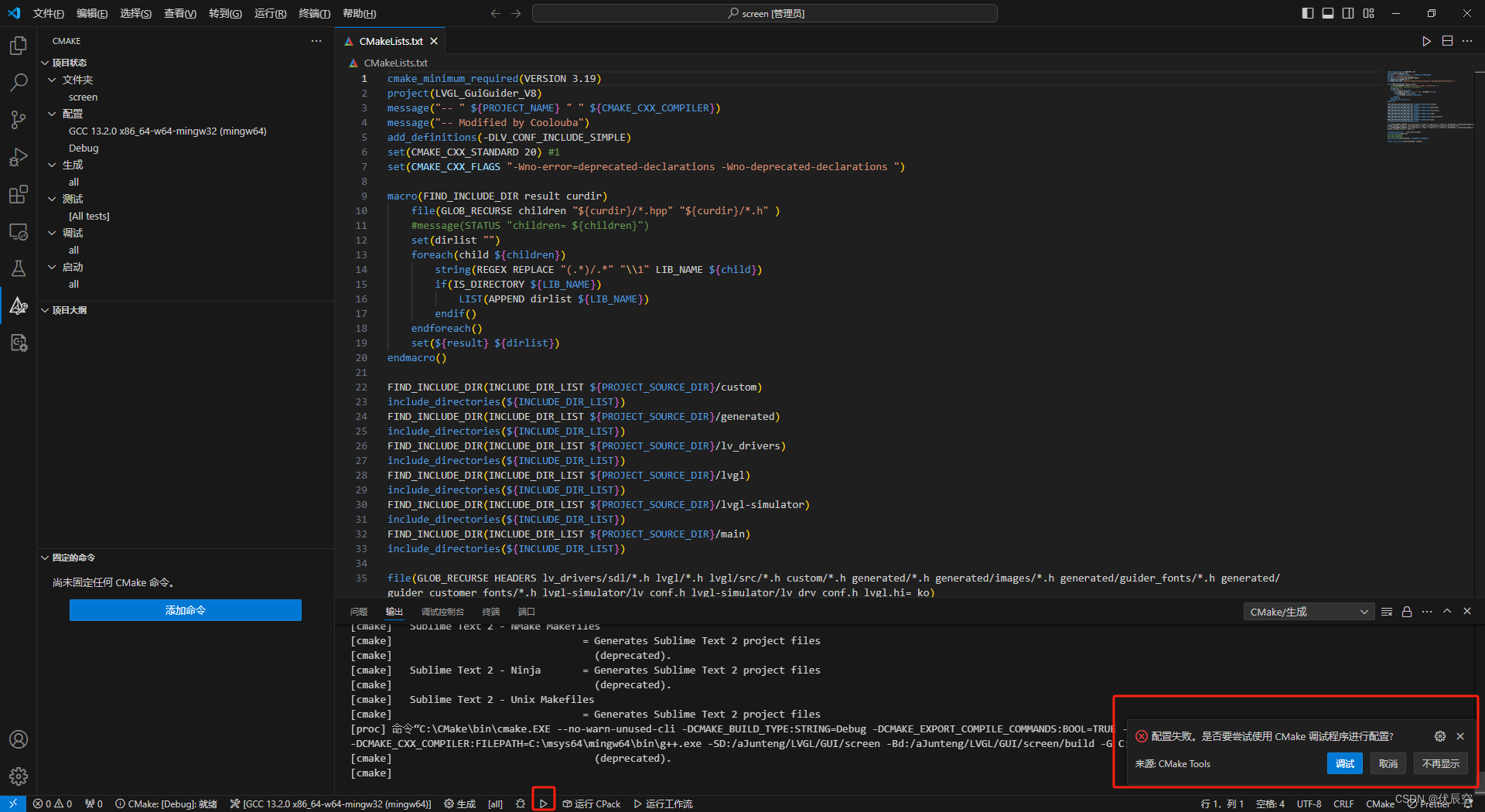This screenshot has width=1485, height=812.
Task: Click 取消 in the notification
Action: click(1388, 763)
